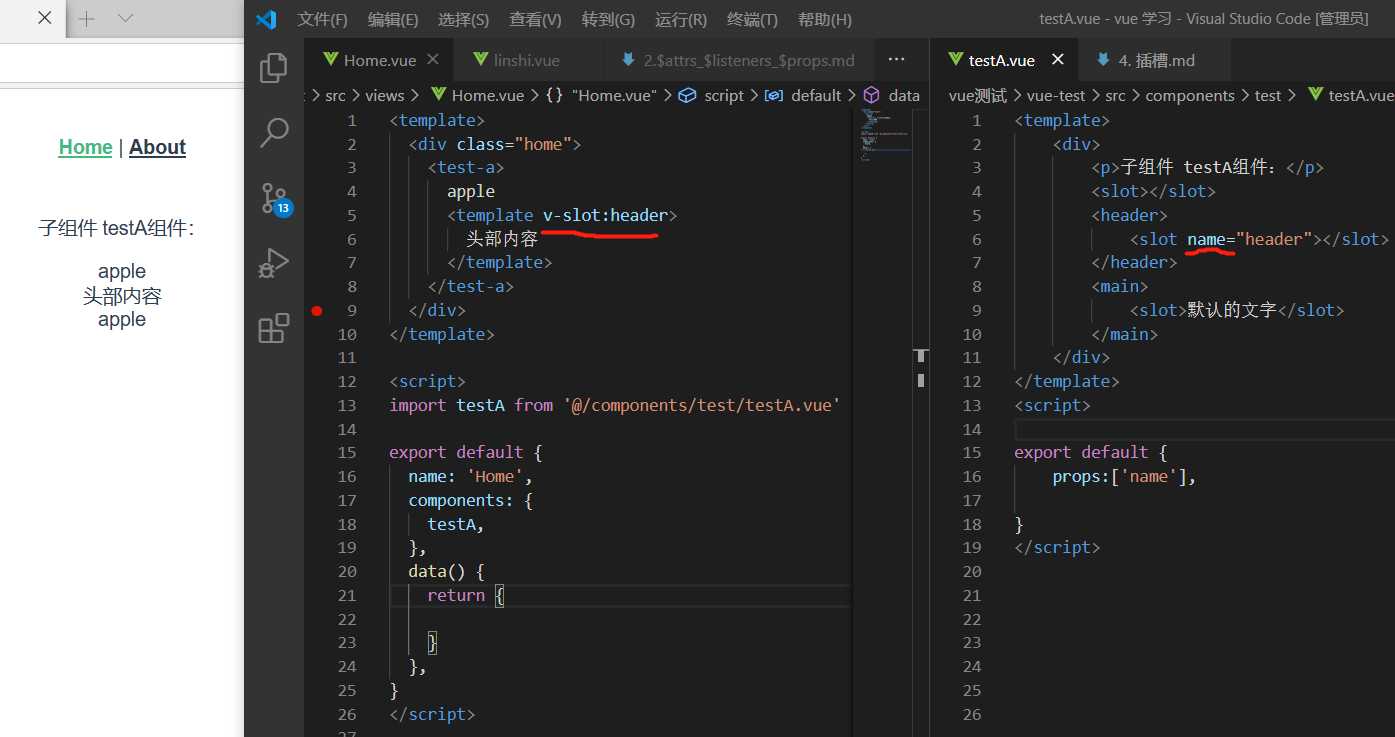Click name="header" attribute in testA.vue

click(1250, 239)
